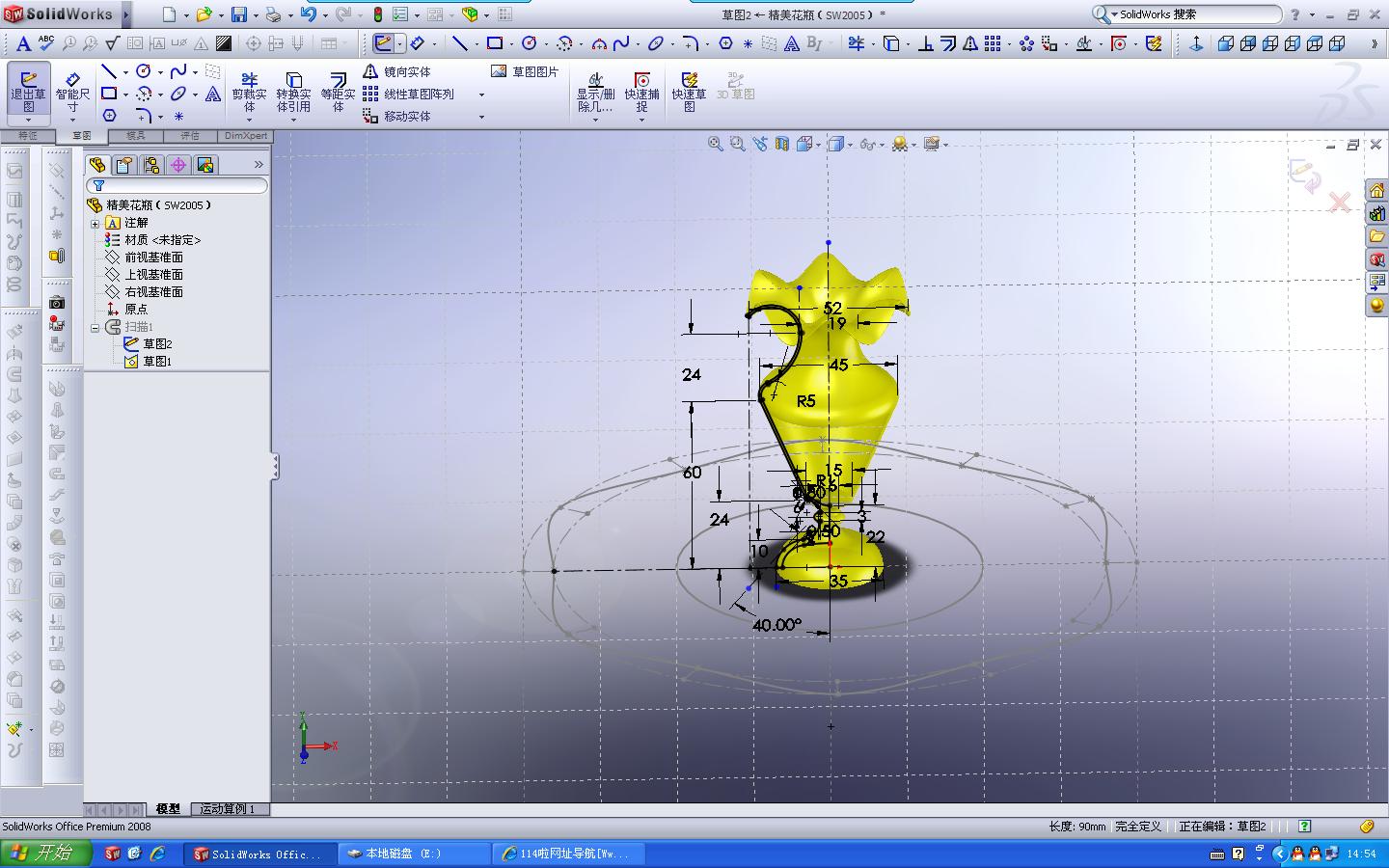This screenshot has width=1389, height=868.
Task: Click the Print icon in the top toolbar
Action: 273,14
